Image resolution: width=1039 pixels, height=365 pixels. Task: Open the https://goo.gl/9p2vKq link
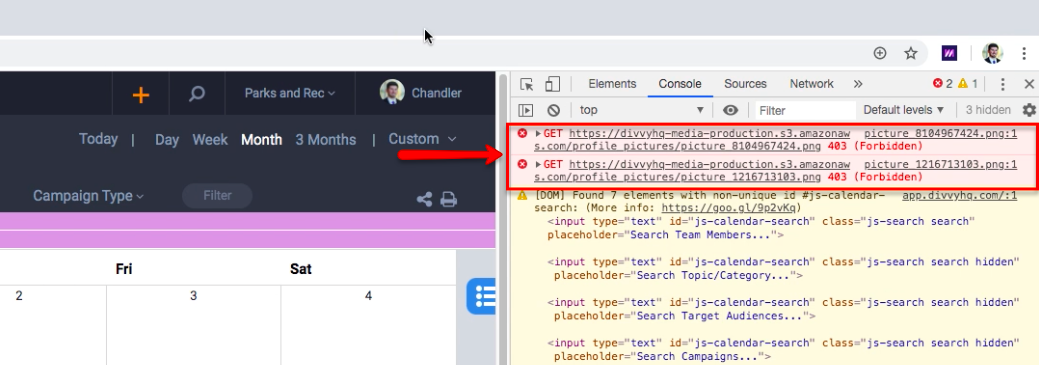pyautogui.click(x=730, y=207)
